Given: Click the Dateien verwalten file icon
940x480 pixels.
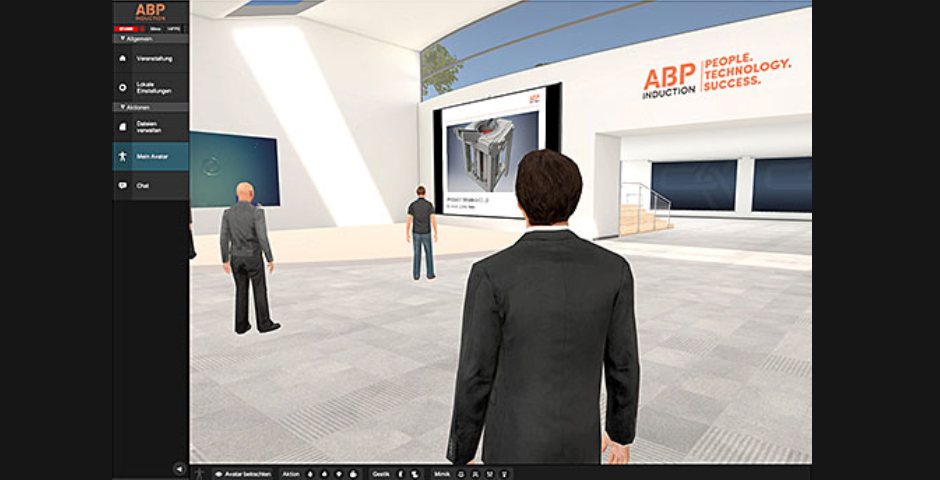Looking at the screenshot, I should tap(123, 127).
